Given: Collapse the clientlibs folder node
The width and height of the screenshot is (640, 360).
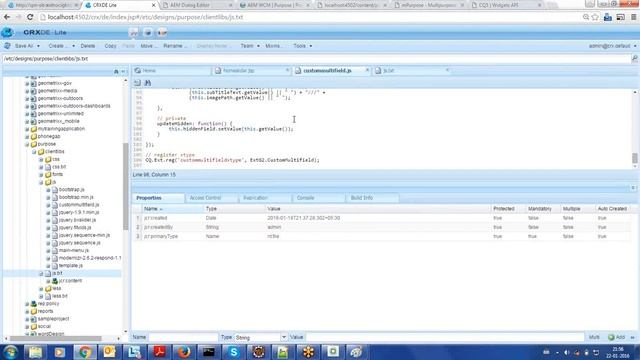Looking at the screenshot, I should click(34, 152).
